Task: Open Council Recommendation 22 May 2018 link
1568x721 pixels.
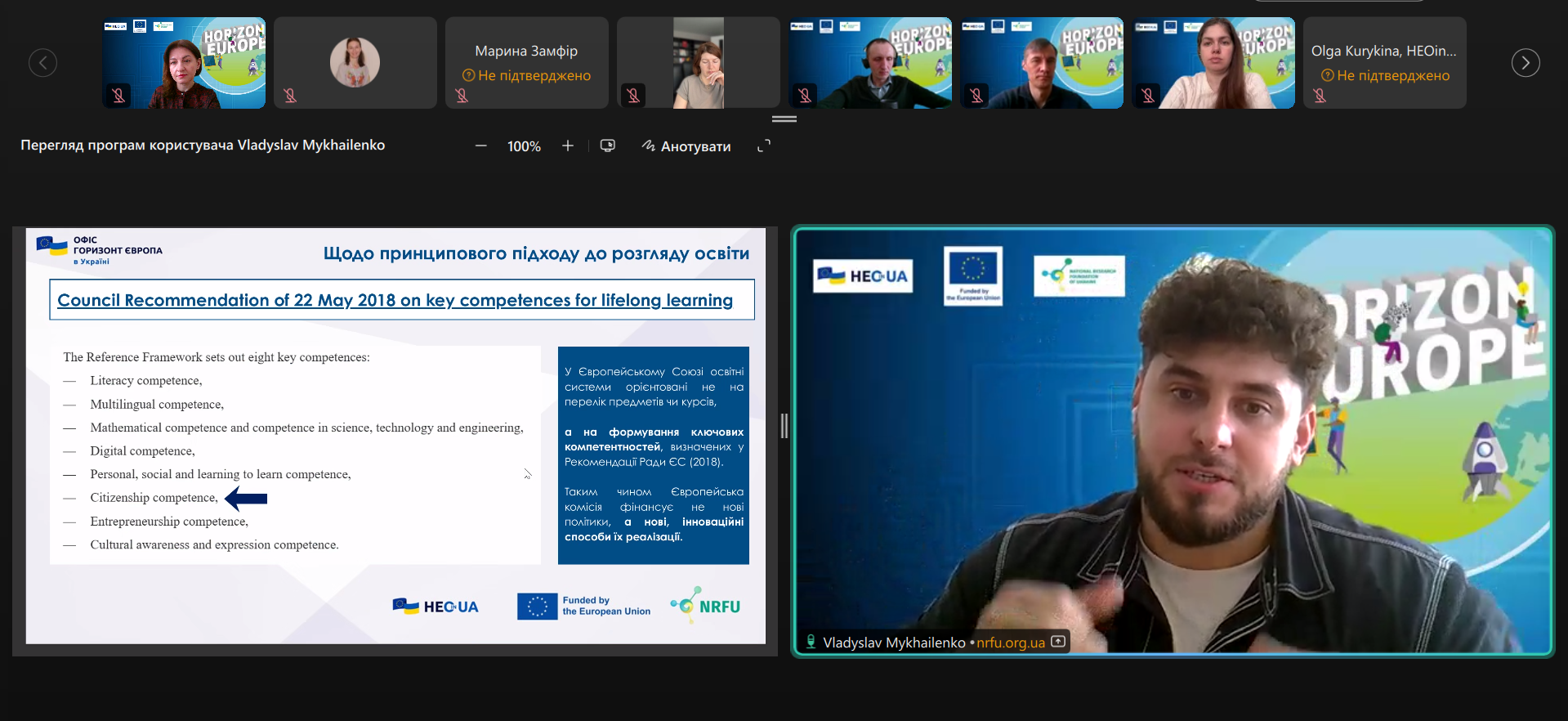Action: click(x=395, y=300)
